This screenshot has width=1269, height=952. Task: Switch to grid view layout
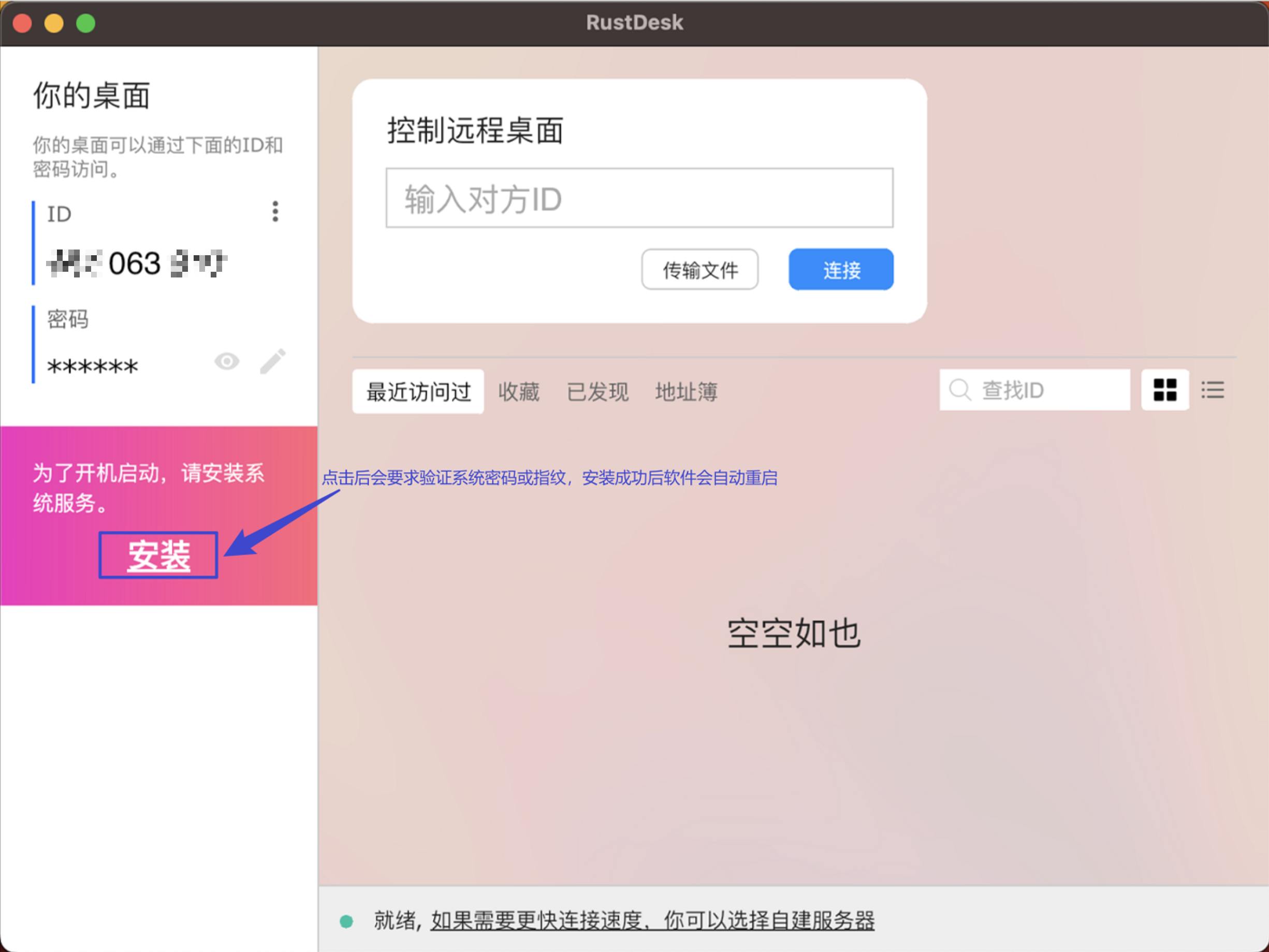point(1164,390)
